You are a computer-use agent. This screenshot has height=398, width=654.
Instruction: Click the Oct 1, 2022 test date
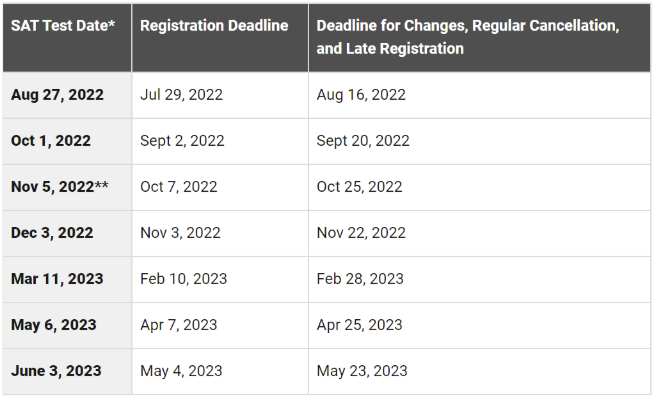[x=50, y=141]
